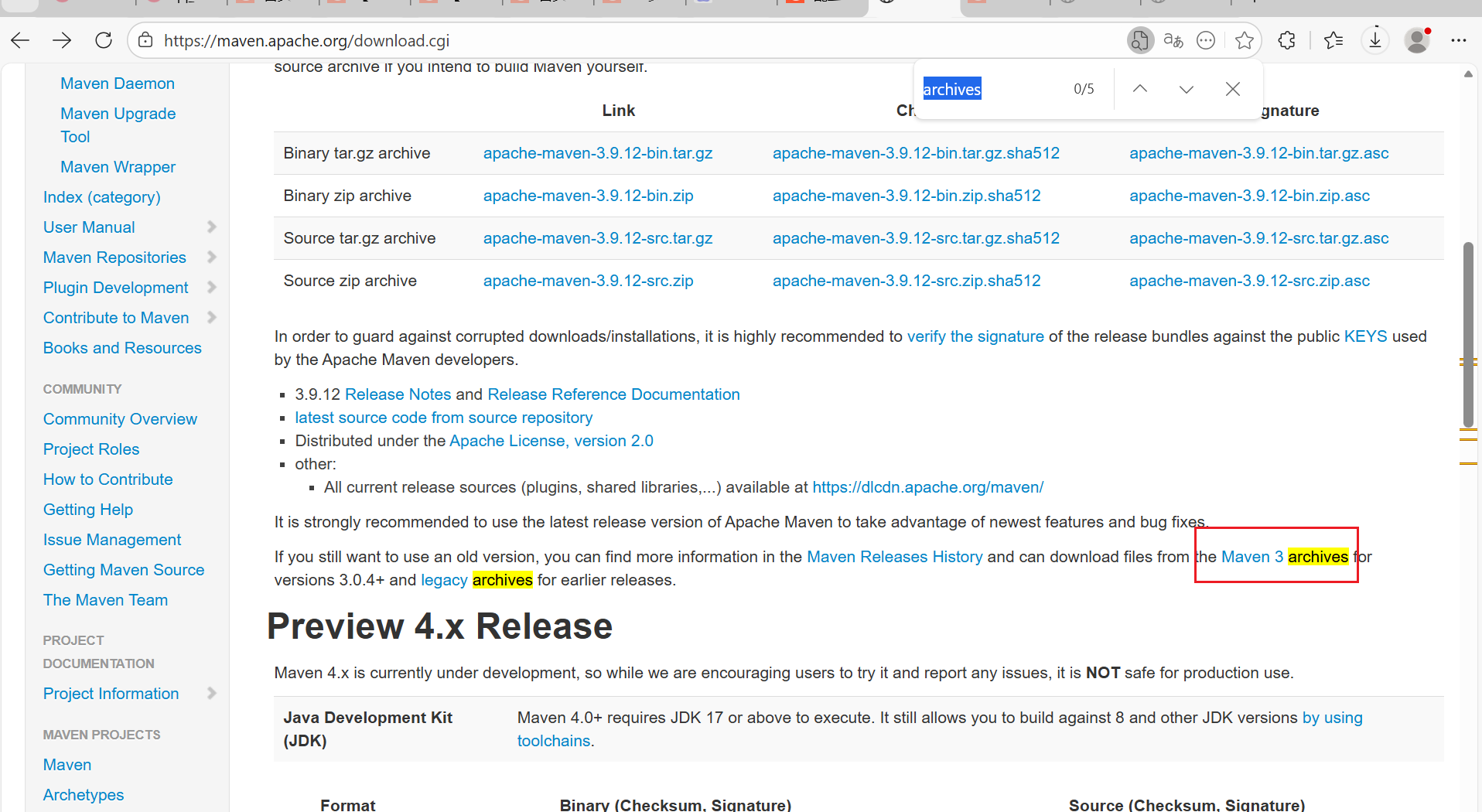
Task: Open the downloads panel icon
Action: [1375, 41]
